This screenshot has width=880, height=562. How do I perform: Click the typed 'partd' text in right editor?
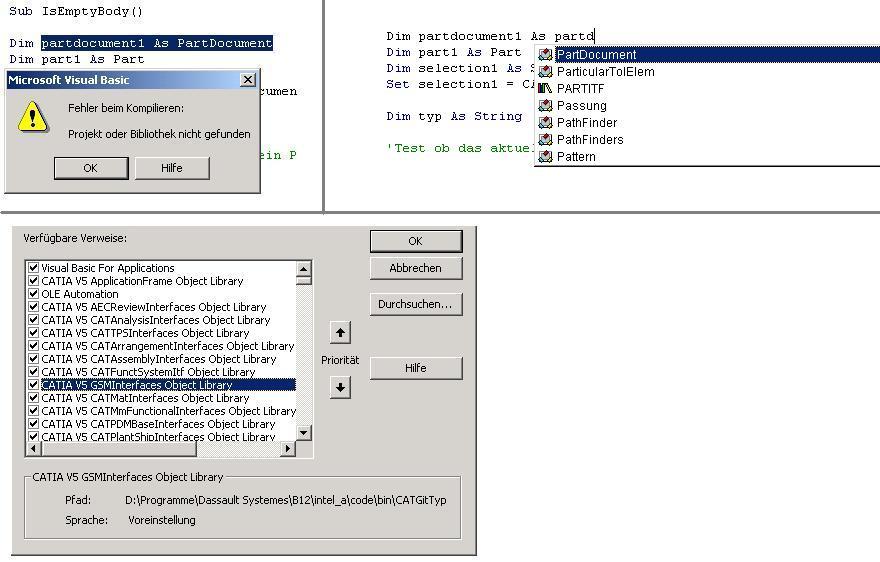click(574, 36)
